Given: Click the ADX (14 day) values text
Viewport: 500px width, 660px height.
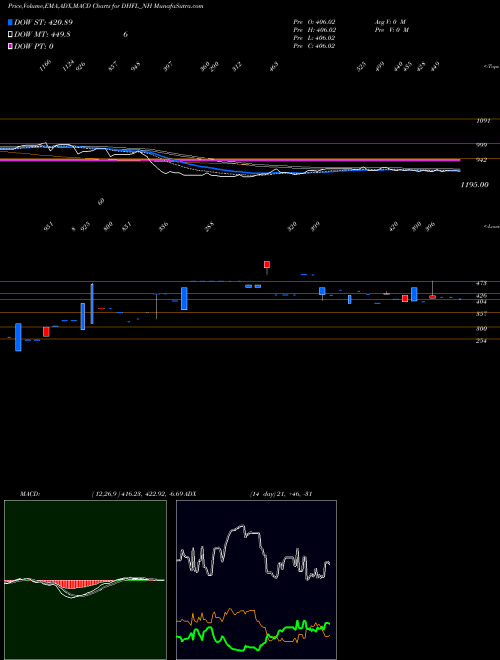Looking at the screenshot, I should click(x=281, y=494).
